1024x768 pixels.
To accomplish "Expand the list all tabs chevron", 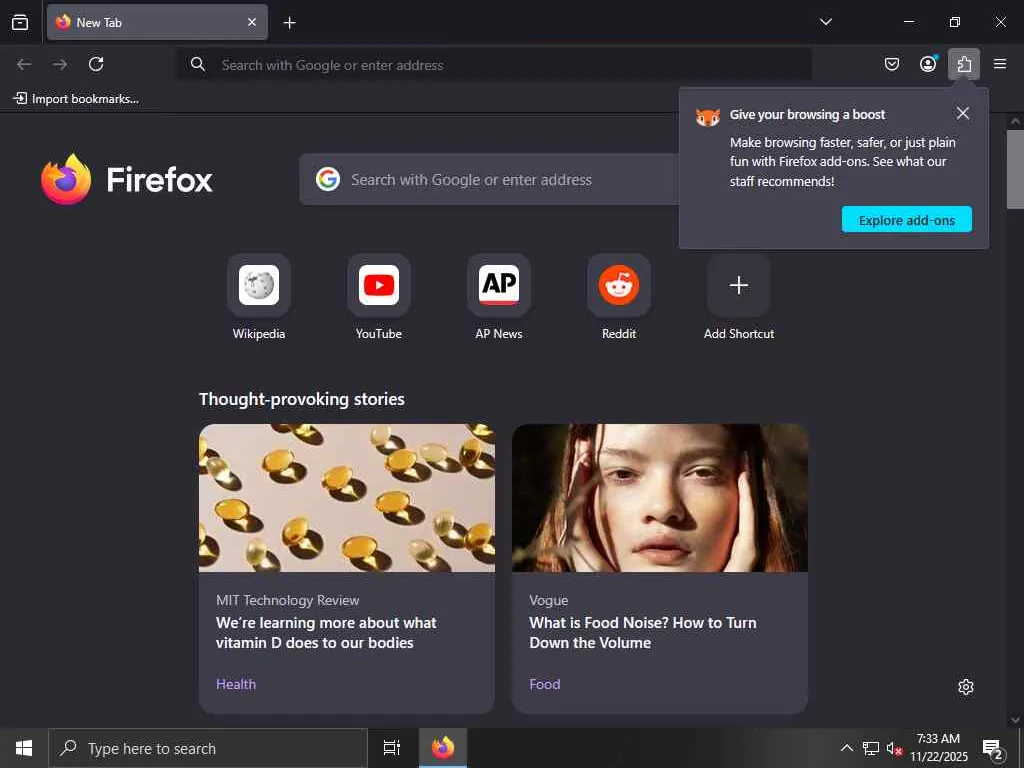I will [825, 22].
